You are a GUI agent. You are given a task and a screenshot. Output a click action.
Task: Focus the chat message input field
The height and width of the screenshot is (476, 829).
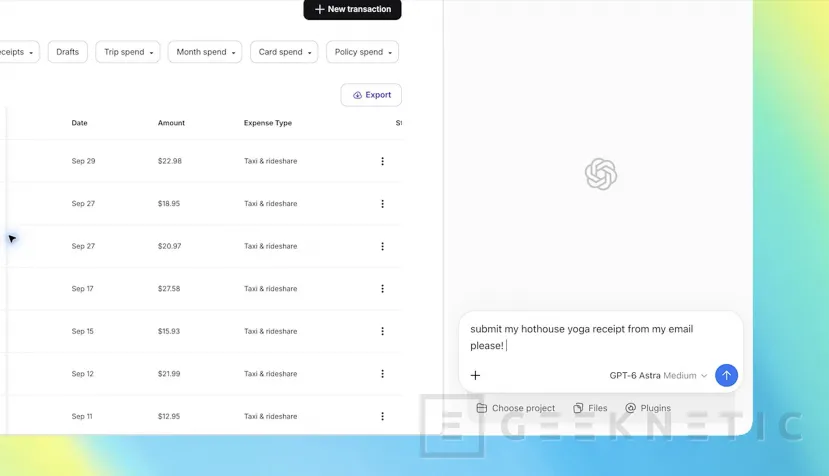pos(601,337)
